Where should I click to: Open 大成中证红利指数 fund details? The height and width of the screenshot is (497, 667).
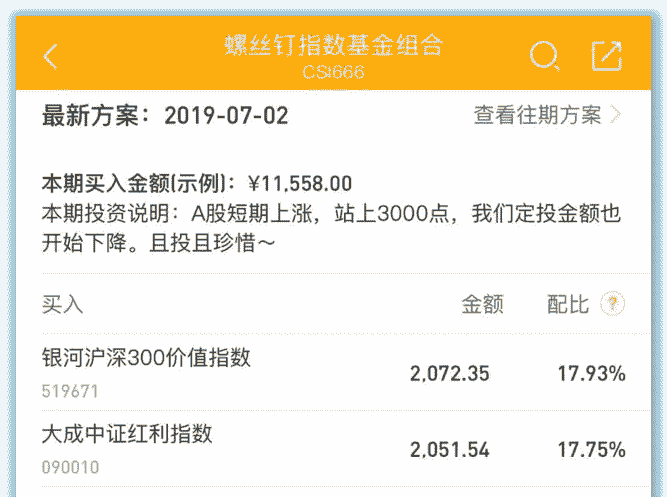(127, 435)
